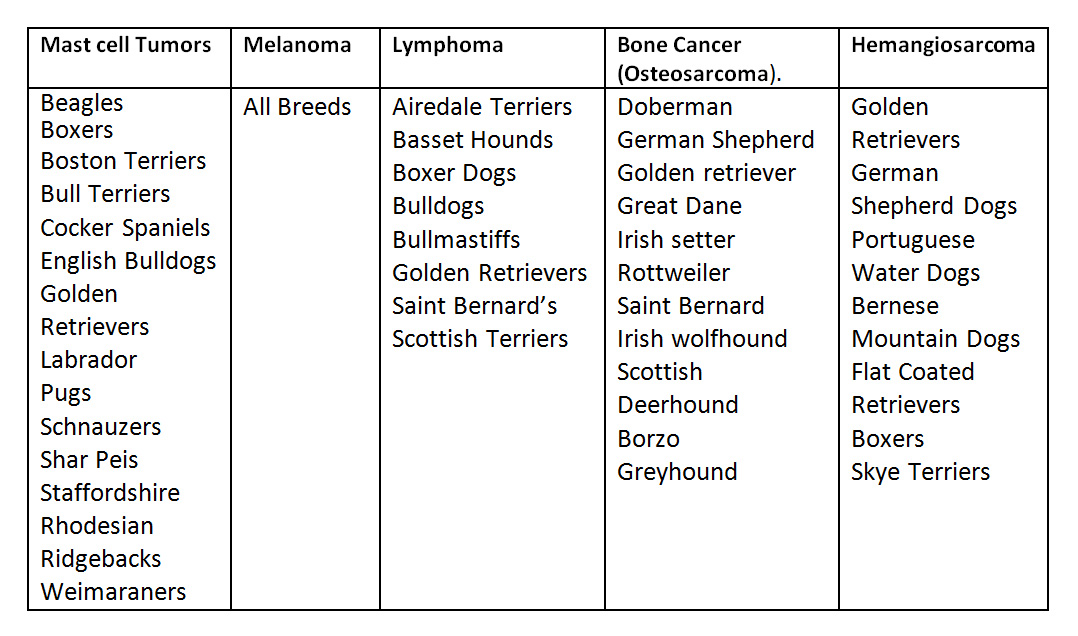The height and width of the screenshot is (636, 1078).
Task: Select Greyhound at bottom of Bone Cancer
Action: 677,472
